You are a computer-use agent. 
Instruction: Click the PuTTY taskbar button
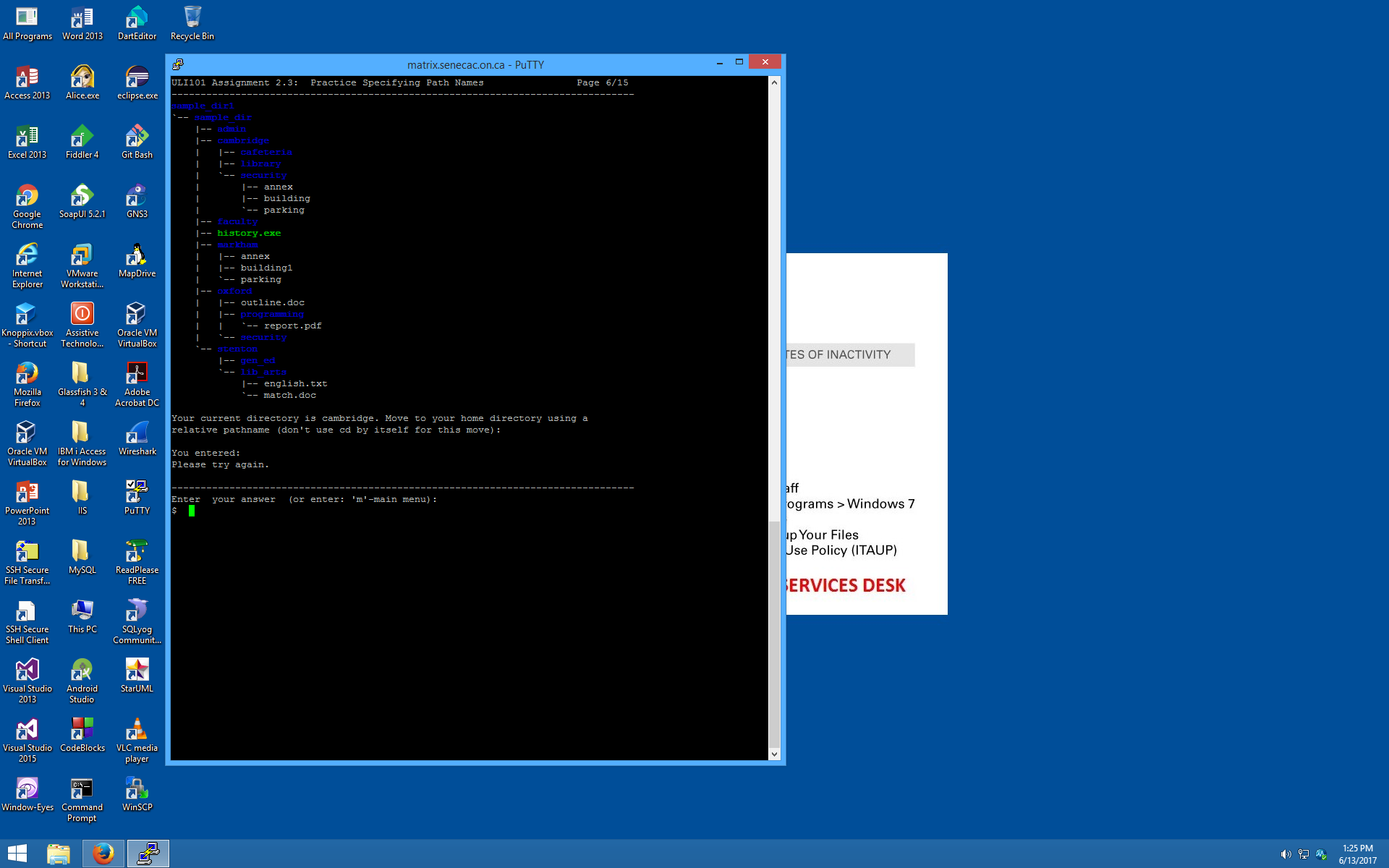point(148,854)
